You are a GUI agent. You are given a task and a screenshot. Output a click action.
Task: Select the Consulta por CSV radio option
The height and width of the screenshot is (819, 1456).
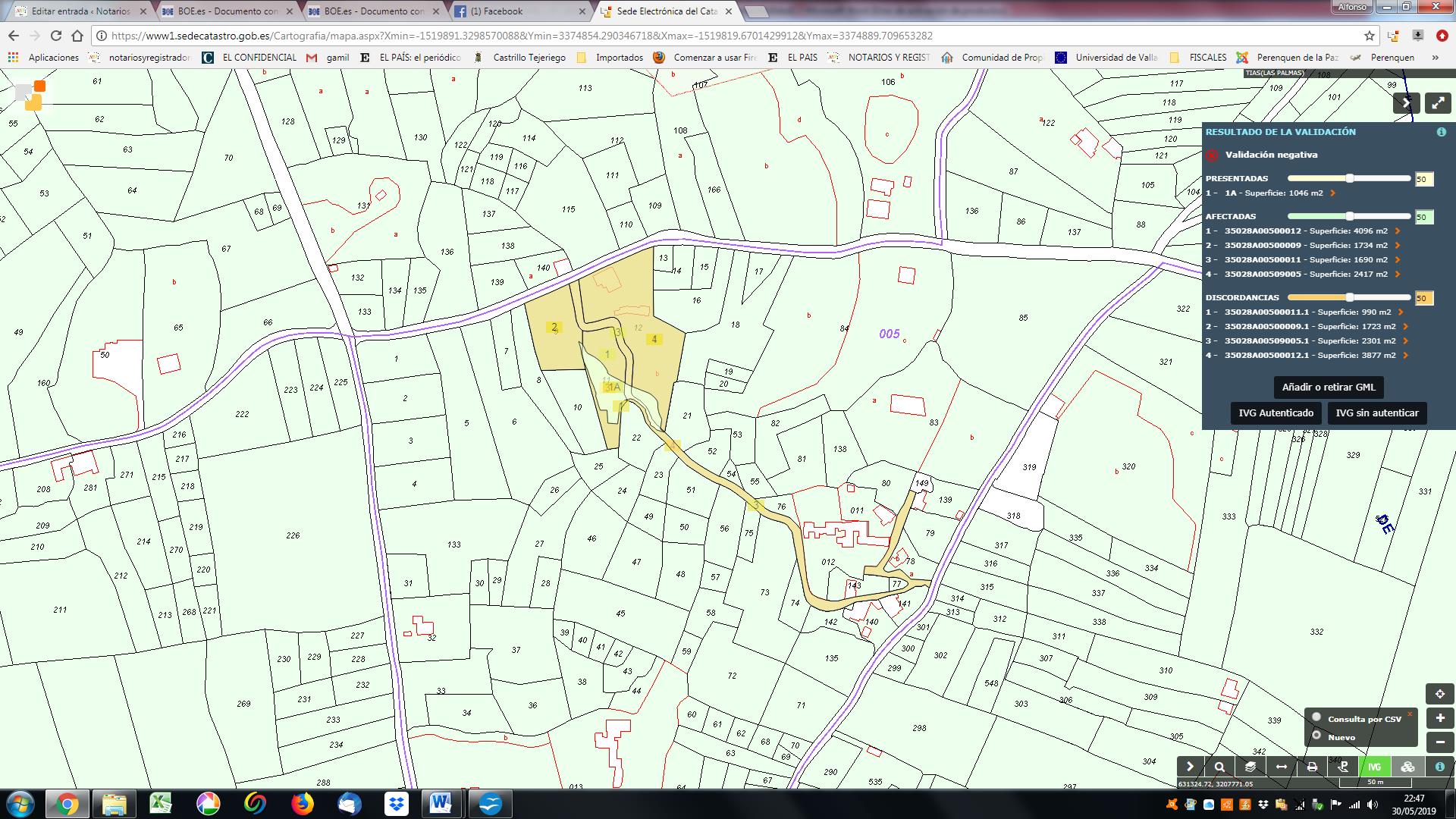pyautogui.click(x=1316, y=717)
